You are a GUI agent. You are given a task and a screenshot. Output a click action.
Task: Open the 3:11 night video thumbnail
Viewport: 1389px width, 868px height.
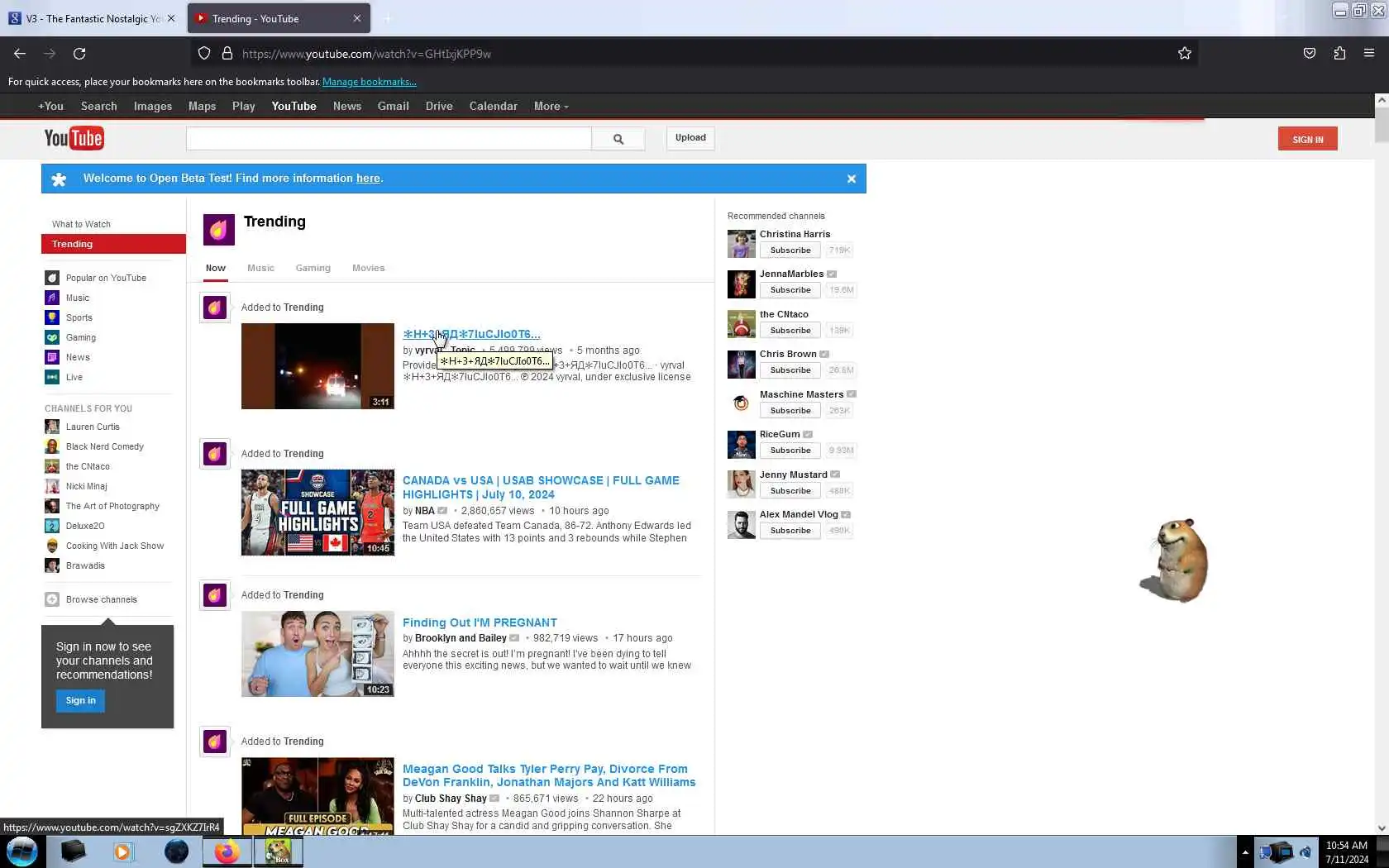pos(317,366)
